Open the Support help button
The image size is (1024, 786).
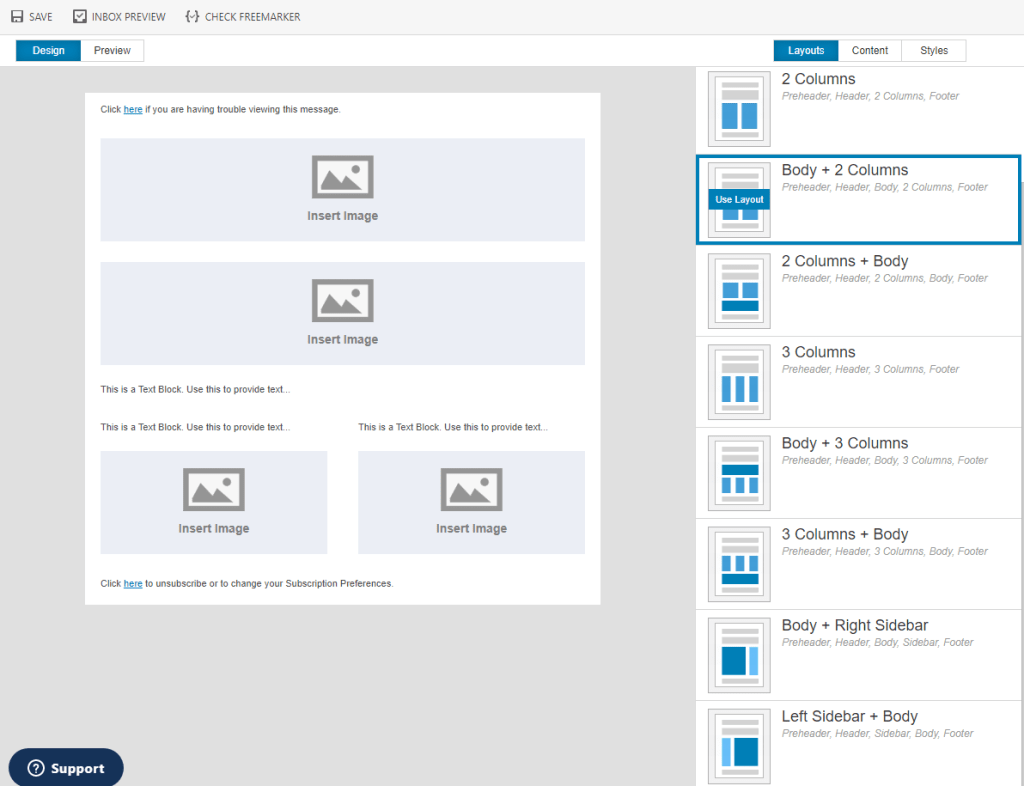click(x=66, y=768)
